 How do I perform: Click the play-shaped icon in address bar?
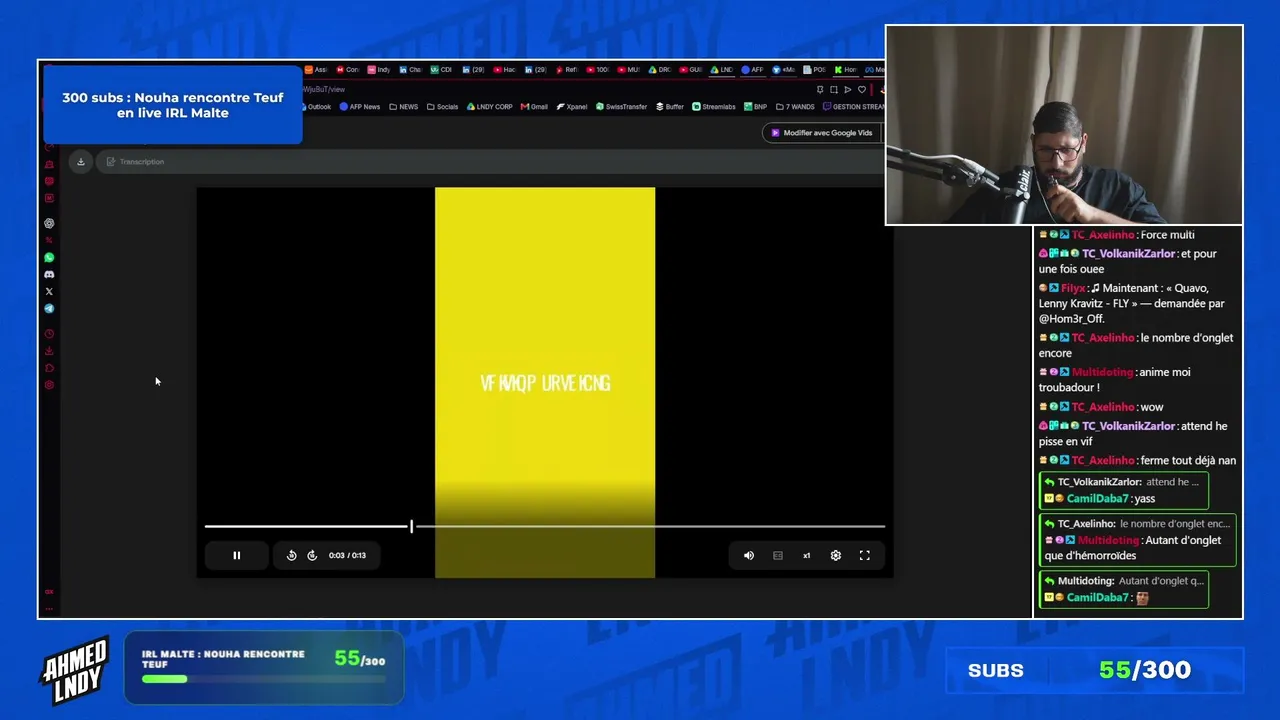coord(848,89)
